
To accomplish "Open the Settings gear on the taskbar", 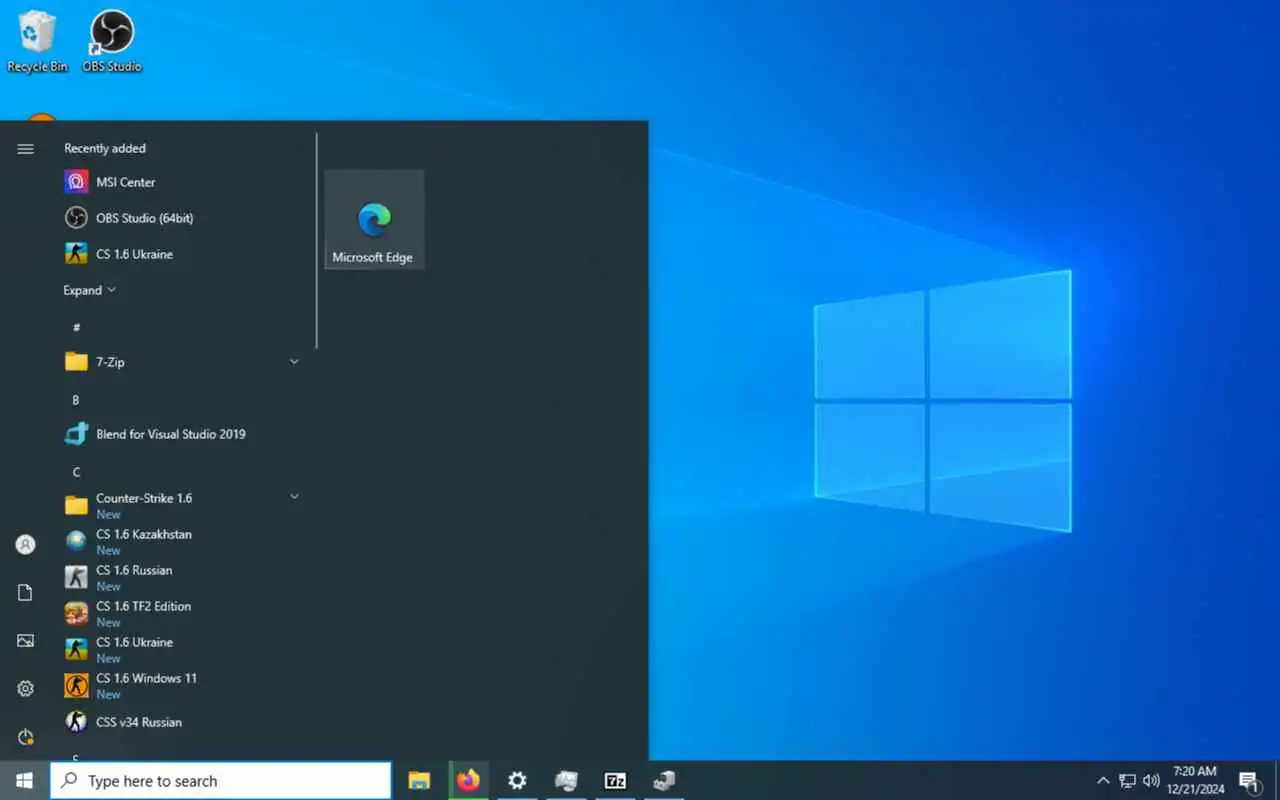I will pos(517,781).
